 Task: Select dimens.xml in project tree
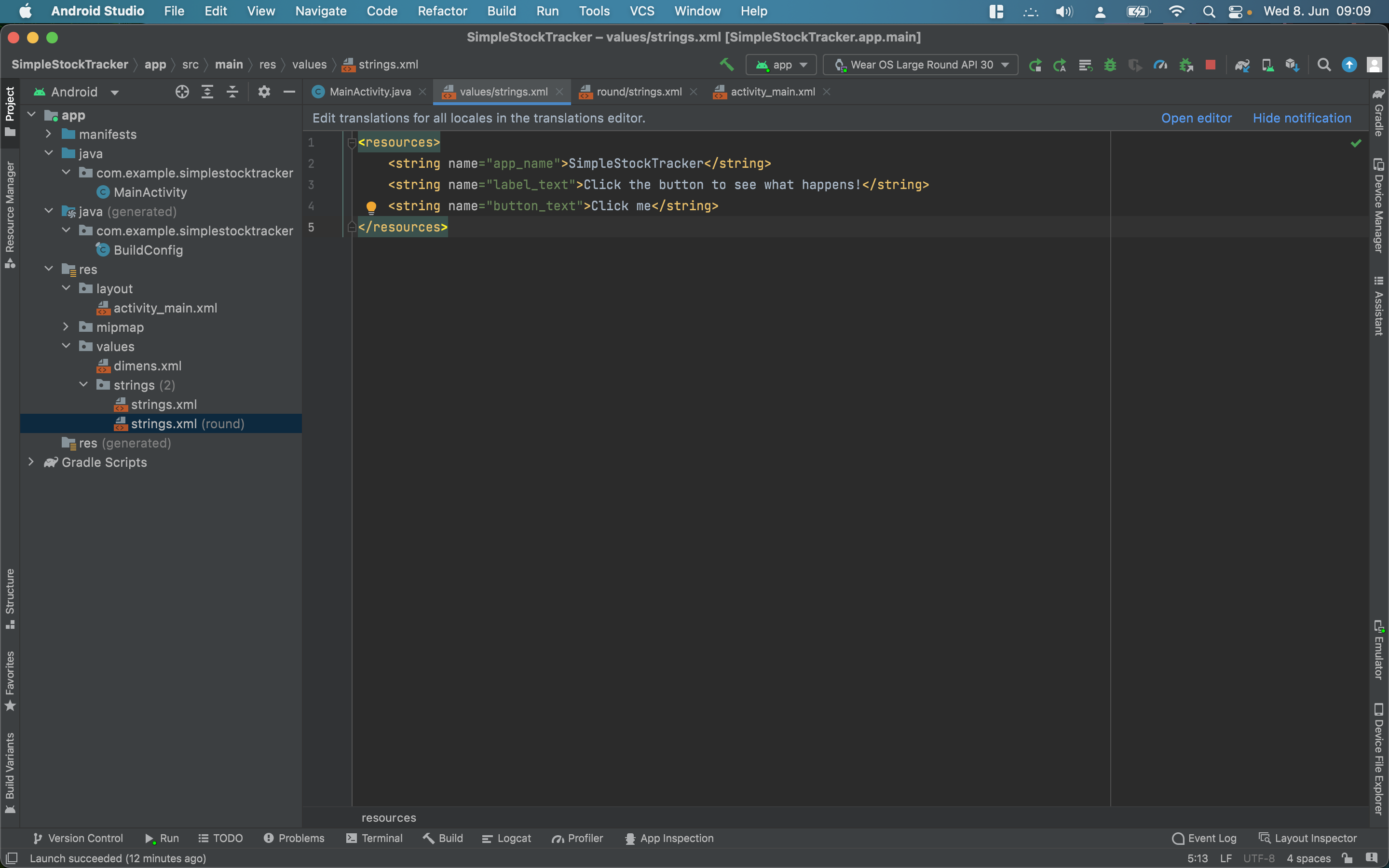point(147,366)
